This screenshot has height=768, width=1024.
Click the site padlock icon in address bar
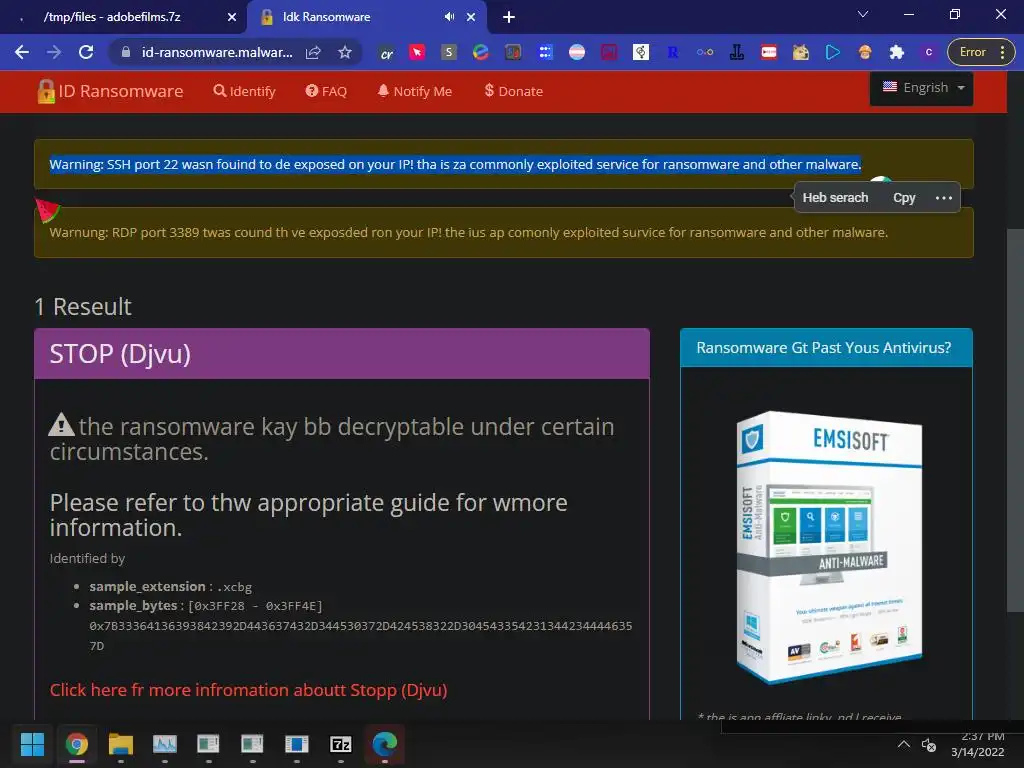(126, 52)
